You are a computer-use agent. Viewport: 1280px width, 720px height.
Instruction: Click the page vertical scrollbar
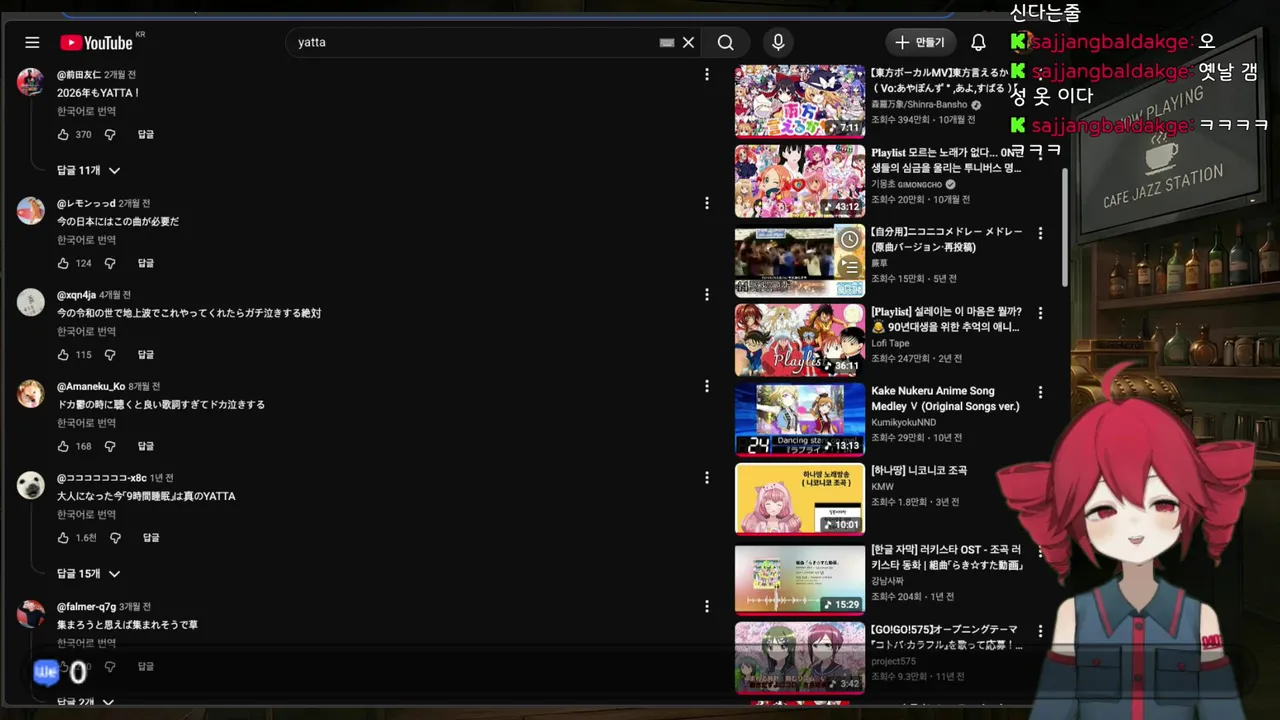[x=1064, y=226]
